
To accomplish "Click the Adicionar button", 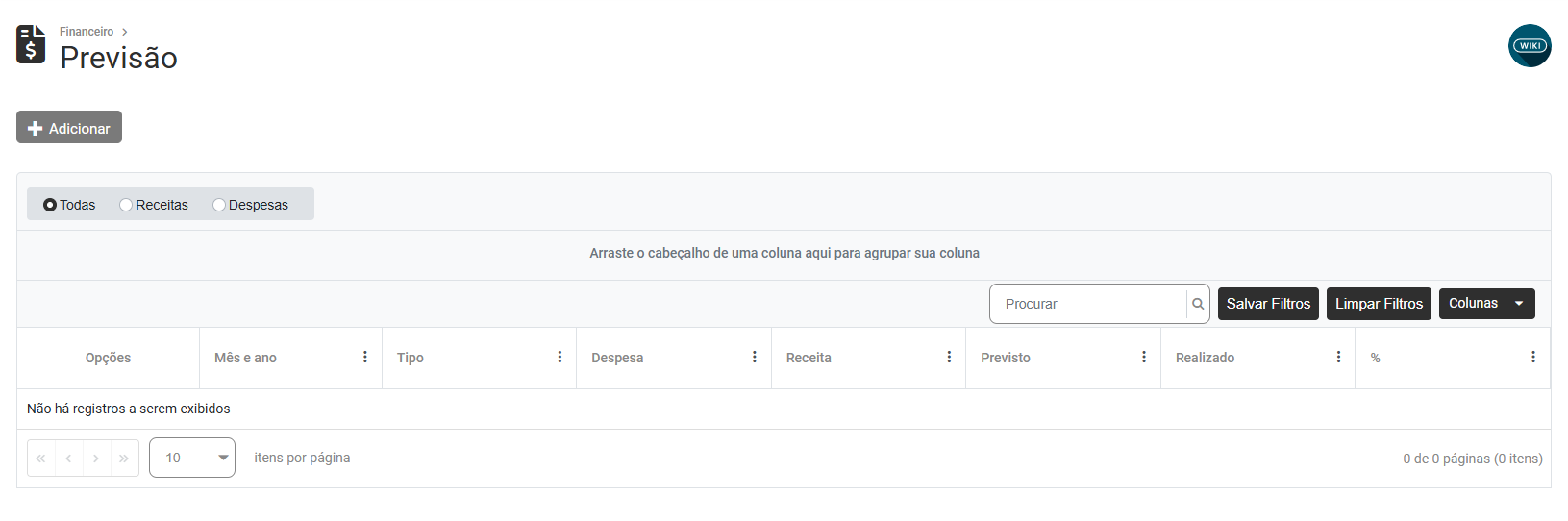I will click(69, 128).
